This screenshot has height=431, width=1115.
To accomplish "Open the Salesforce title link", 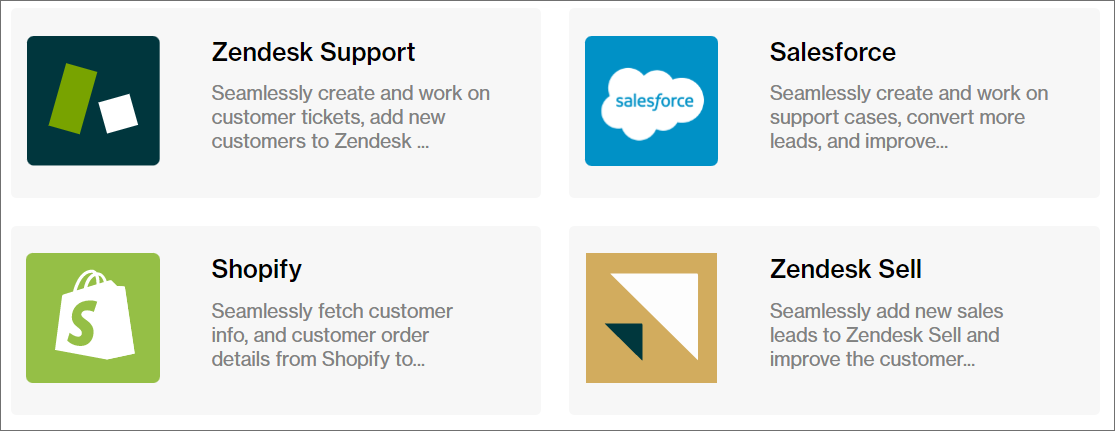I will (x=832, y=52).
